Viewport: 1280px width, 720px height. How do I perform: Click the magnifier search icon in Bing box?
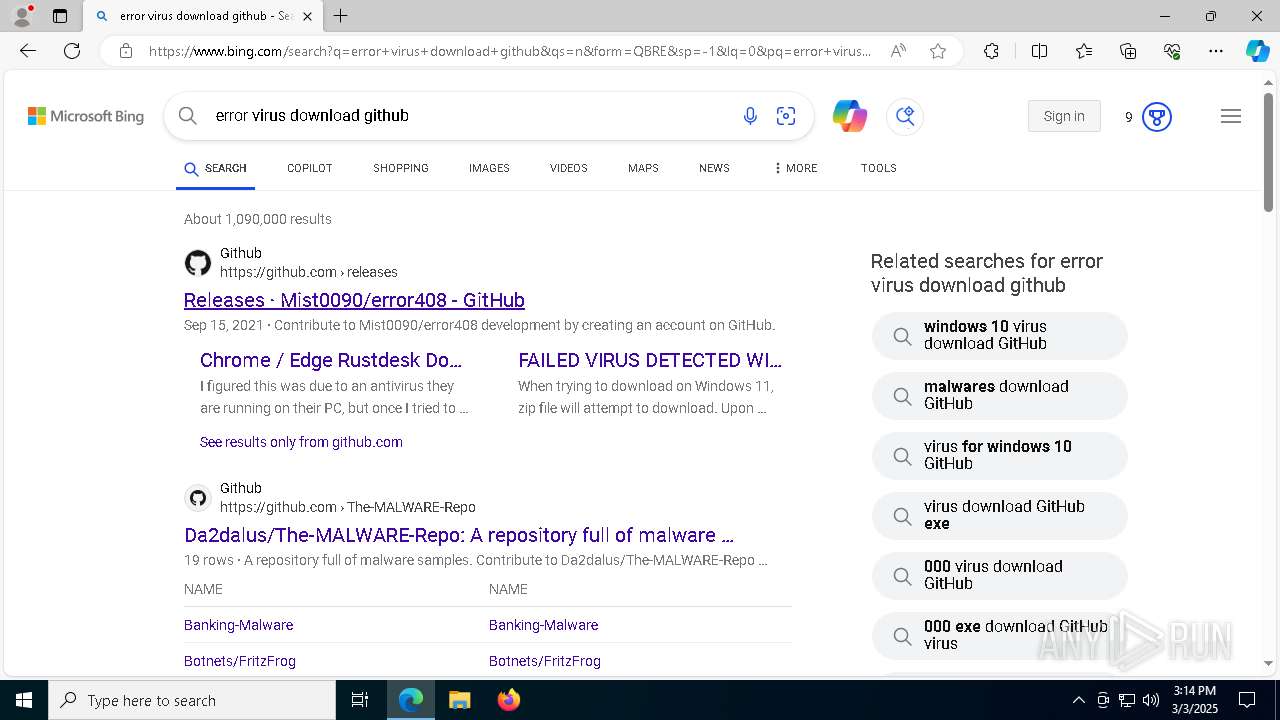pyautogui.click(x=188, y=116)
